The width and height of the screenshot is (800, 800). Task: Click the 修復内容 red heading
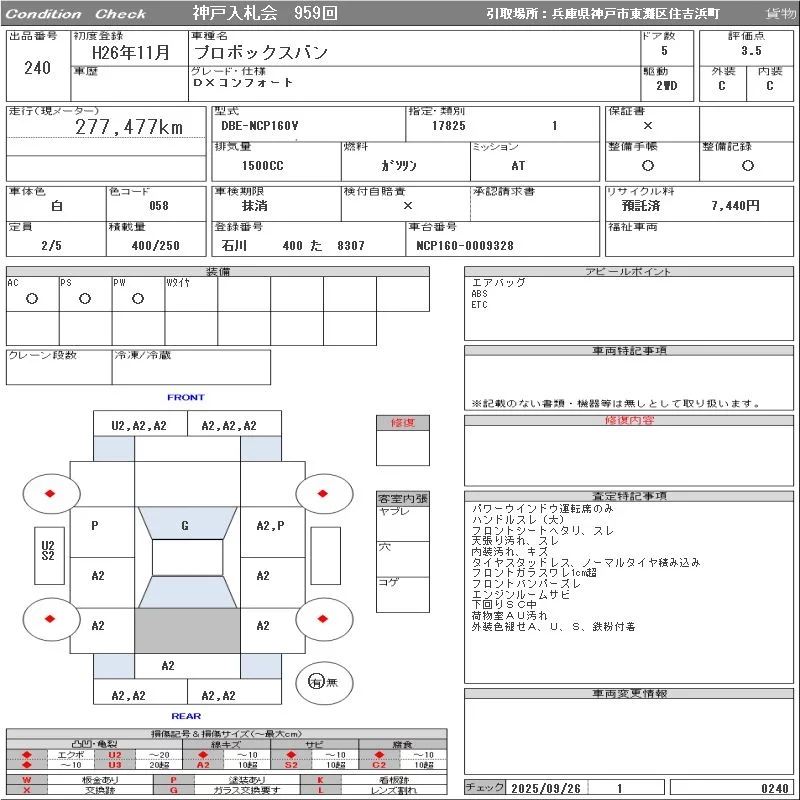click(x=630, y=421)
